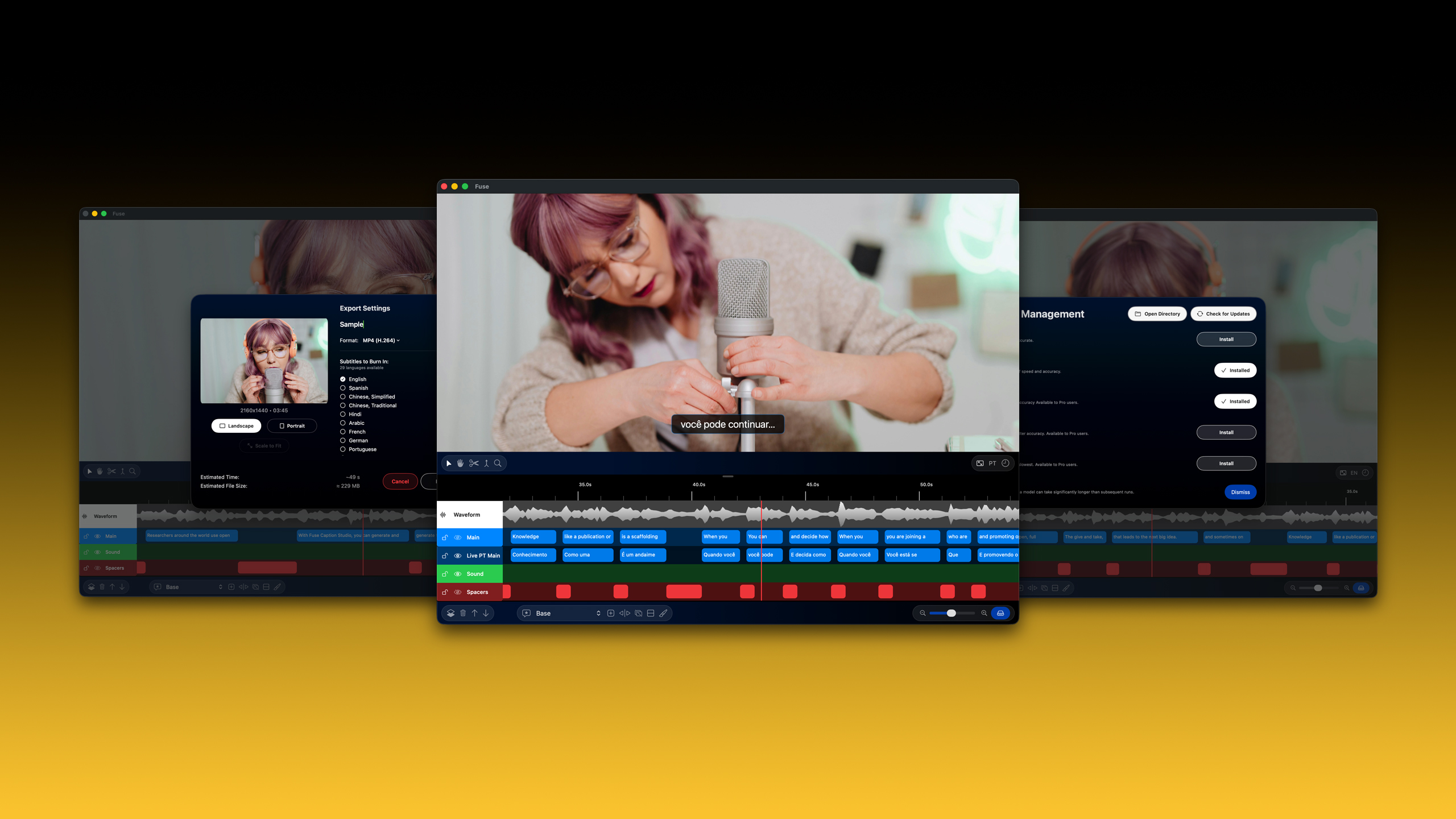Open the PT language selector
This screenshot has height=819, width=1456.
click(992, 463)
